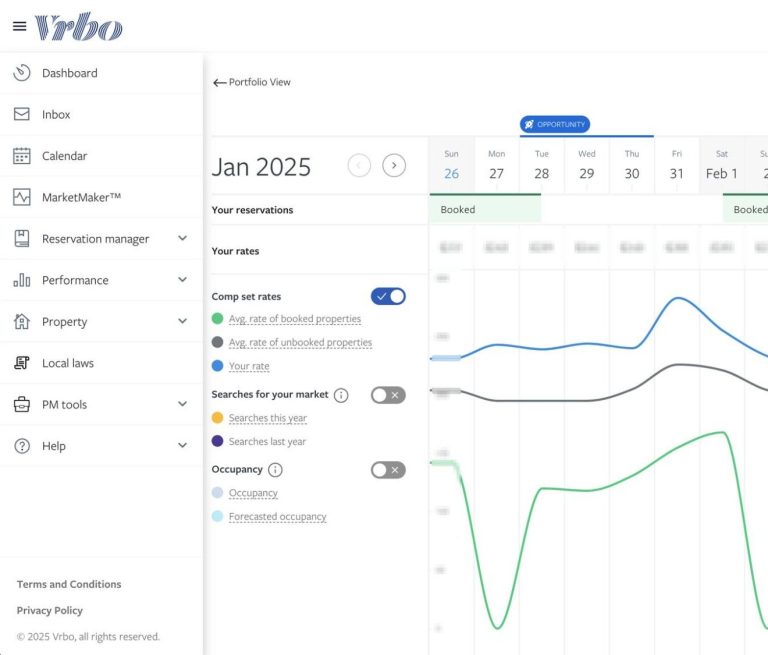Click the Calendar sidebar icon

[x=22, y=156]
